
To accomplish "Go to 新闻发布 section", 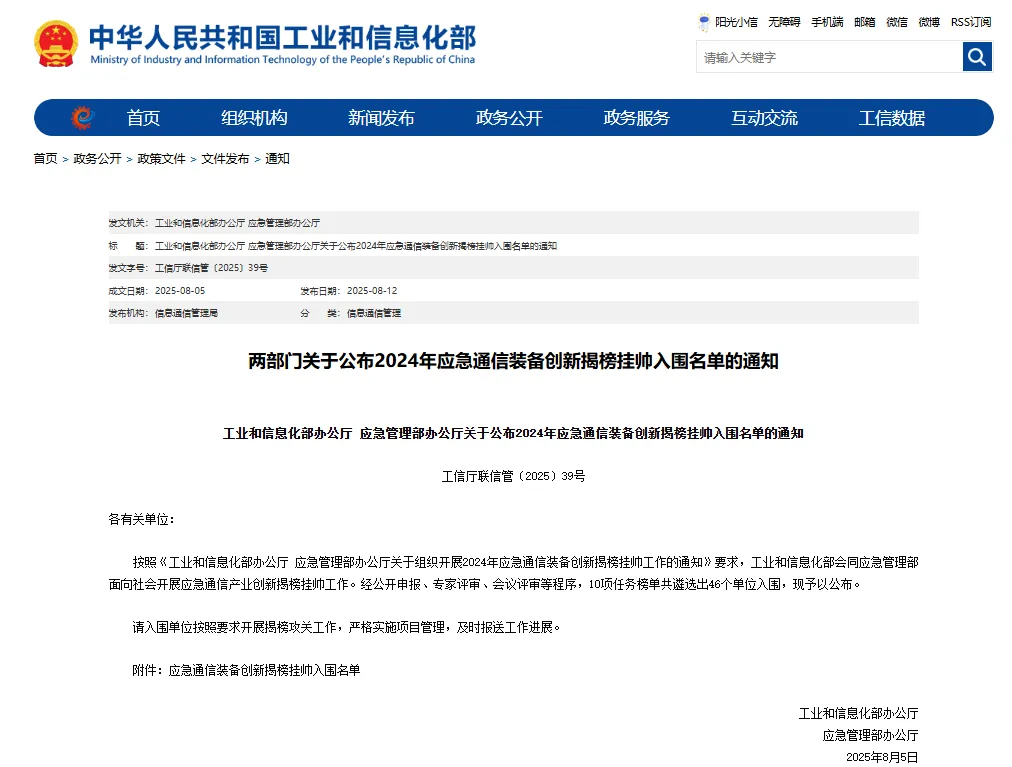I will click(381, 118).
